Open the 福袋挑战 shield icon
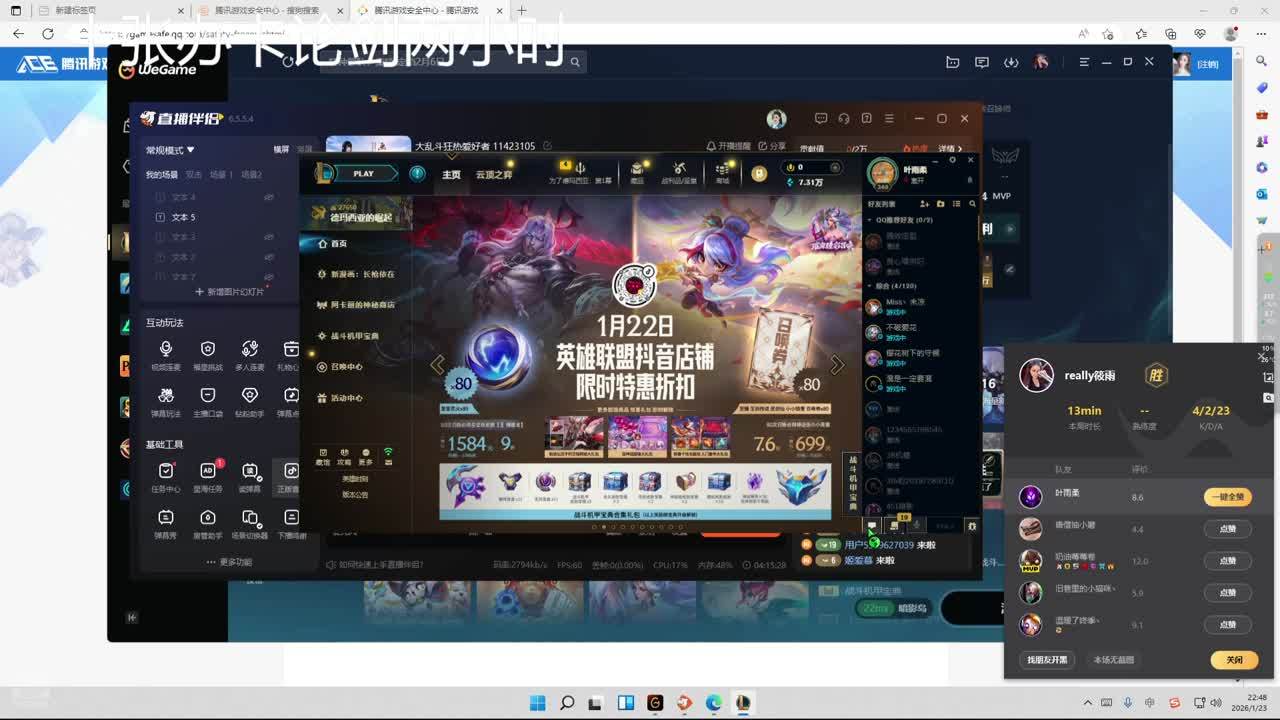1280x720 pixels. click(208, 349)
